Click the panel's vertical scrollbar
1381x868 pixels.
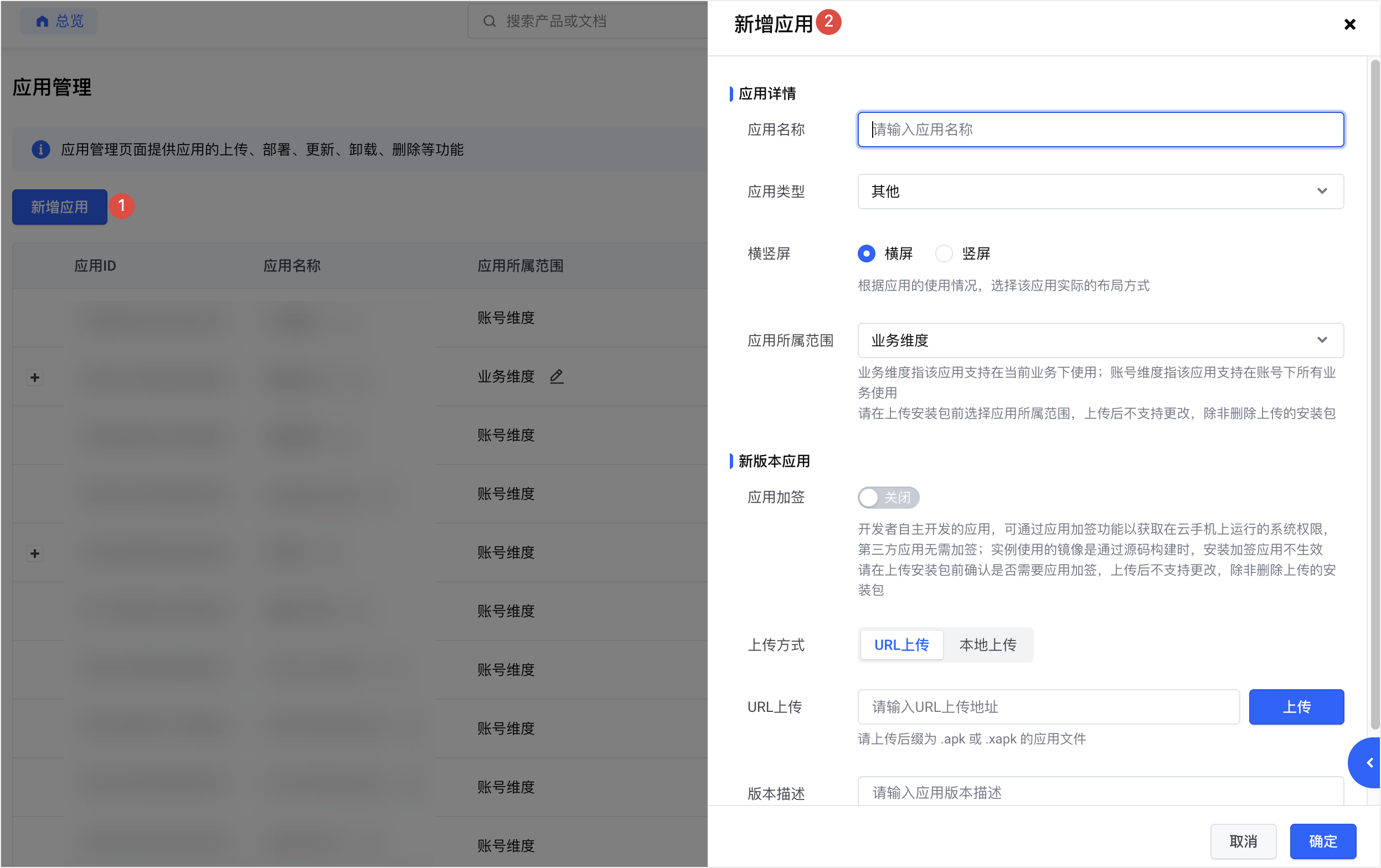click(1374, 396)
